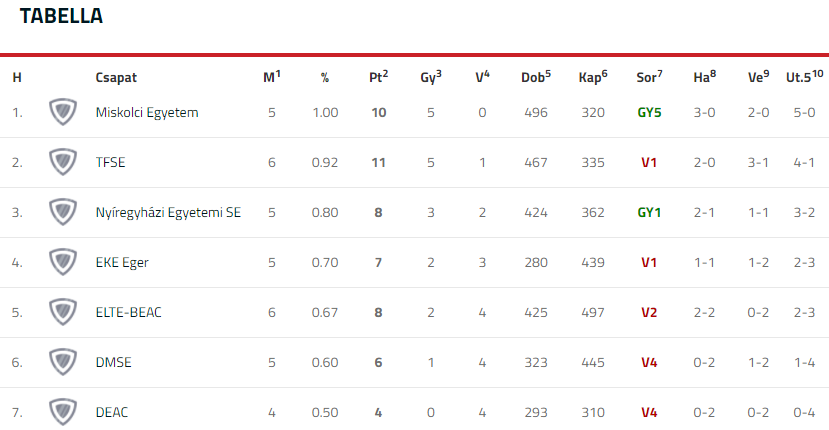Open the Miskolci Egyetem team link
This screenshot has height=430, width=829.
(x=147, y=113)
